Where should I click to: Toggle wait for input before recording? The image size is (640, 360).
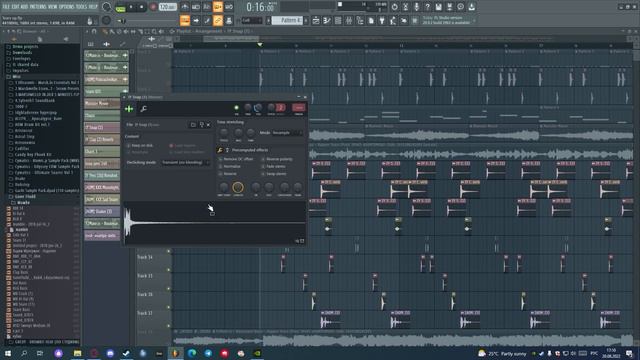[196, 7]
